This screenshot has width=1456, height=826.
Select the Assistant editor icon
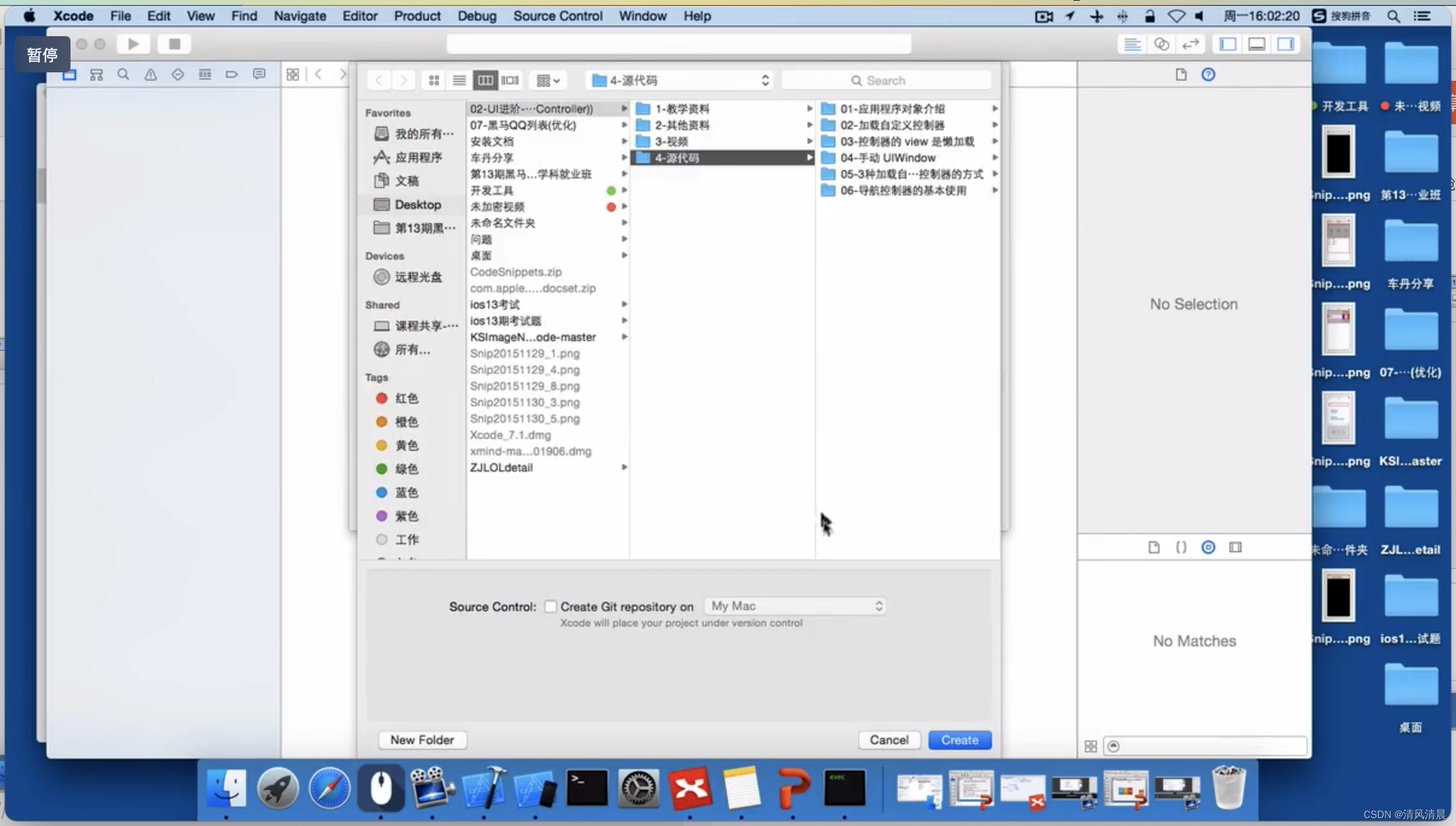click(x=1161, y=44)
